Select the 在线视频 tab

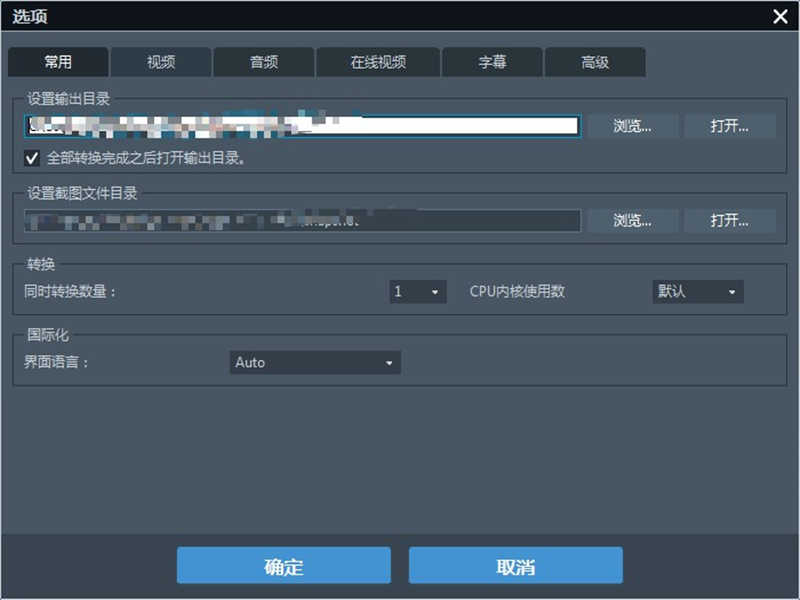point(378,62)
